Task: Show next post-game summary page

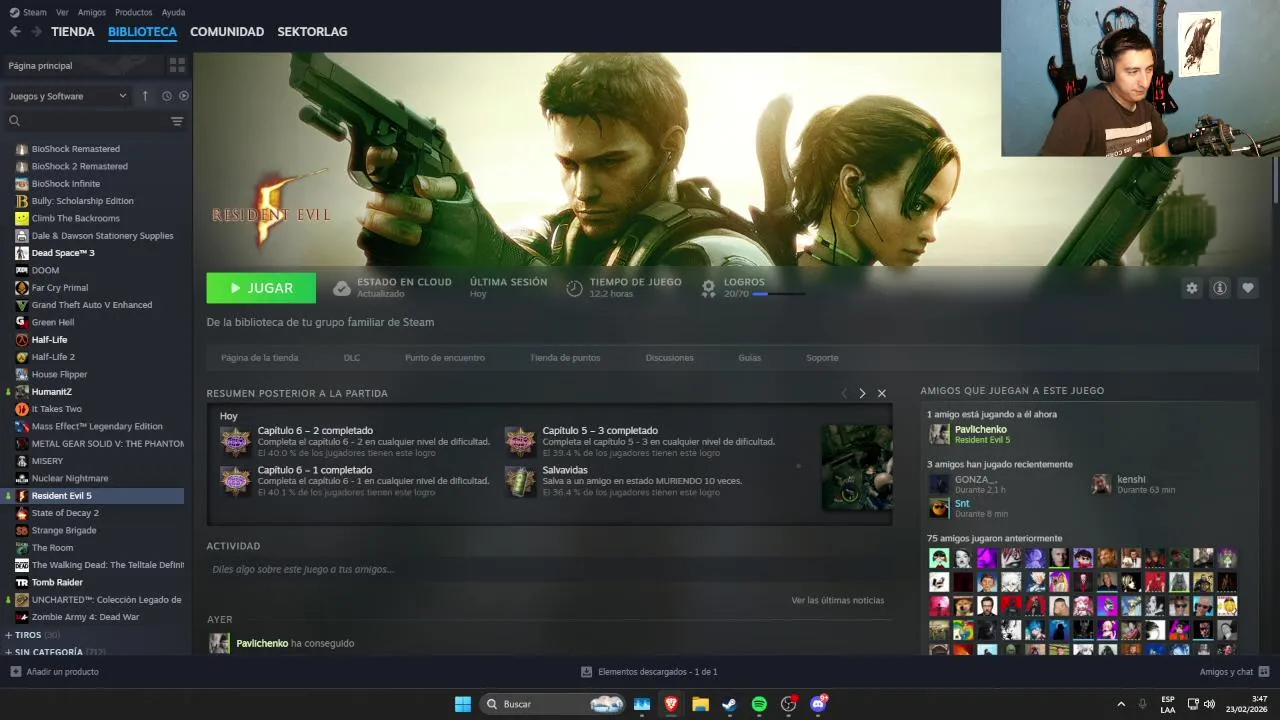Action: [x=862, y=393]
